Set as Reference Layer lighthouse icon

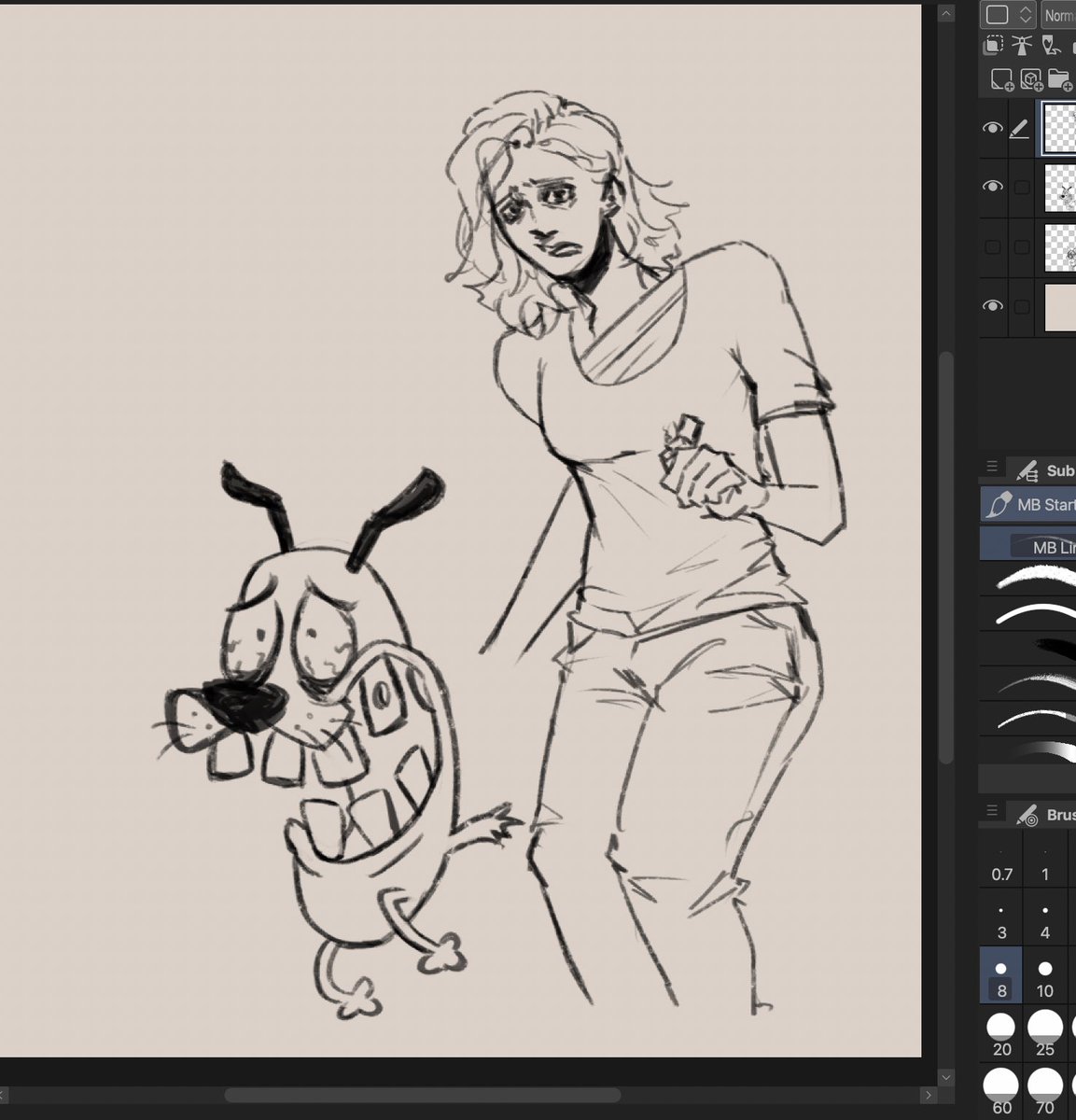click(1023, 44)
